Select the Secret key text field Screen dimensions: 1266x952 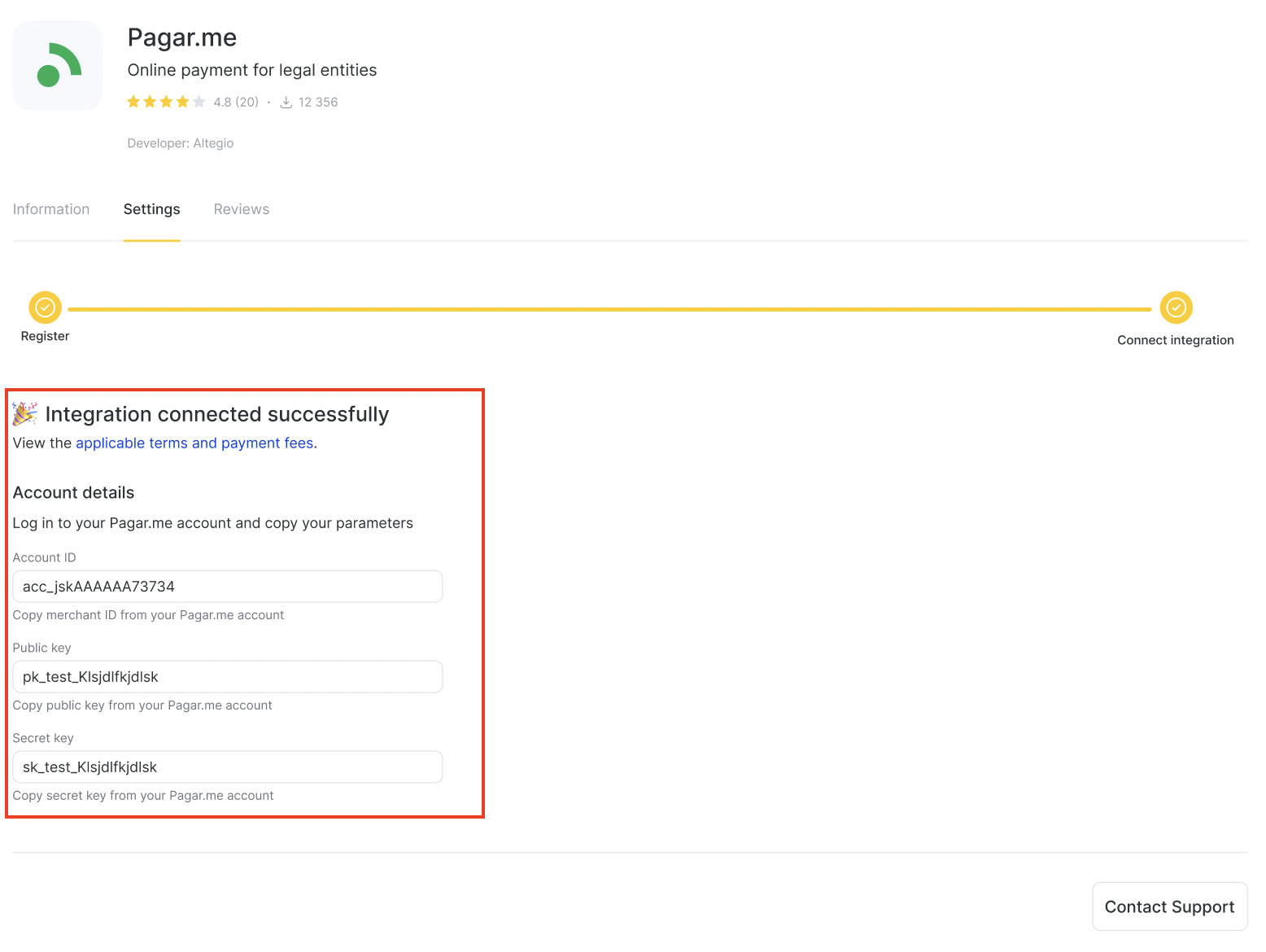pos(228,767)
